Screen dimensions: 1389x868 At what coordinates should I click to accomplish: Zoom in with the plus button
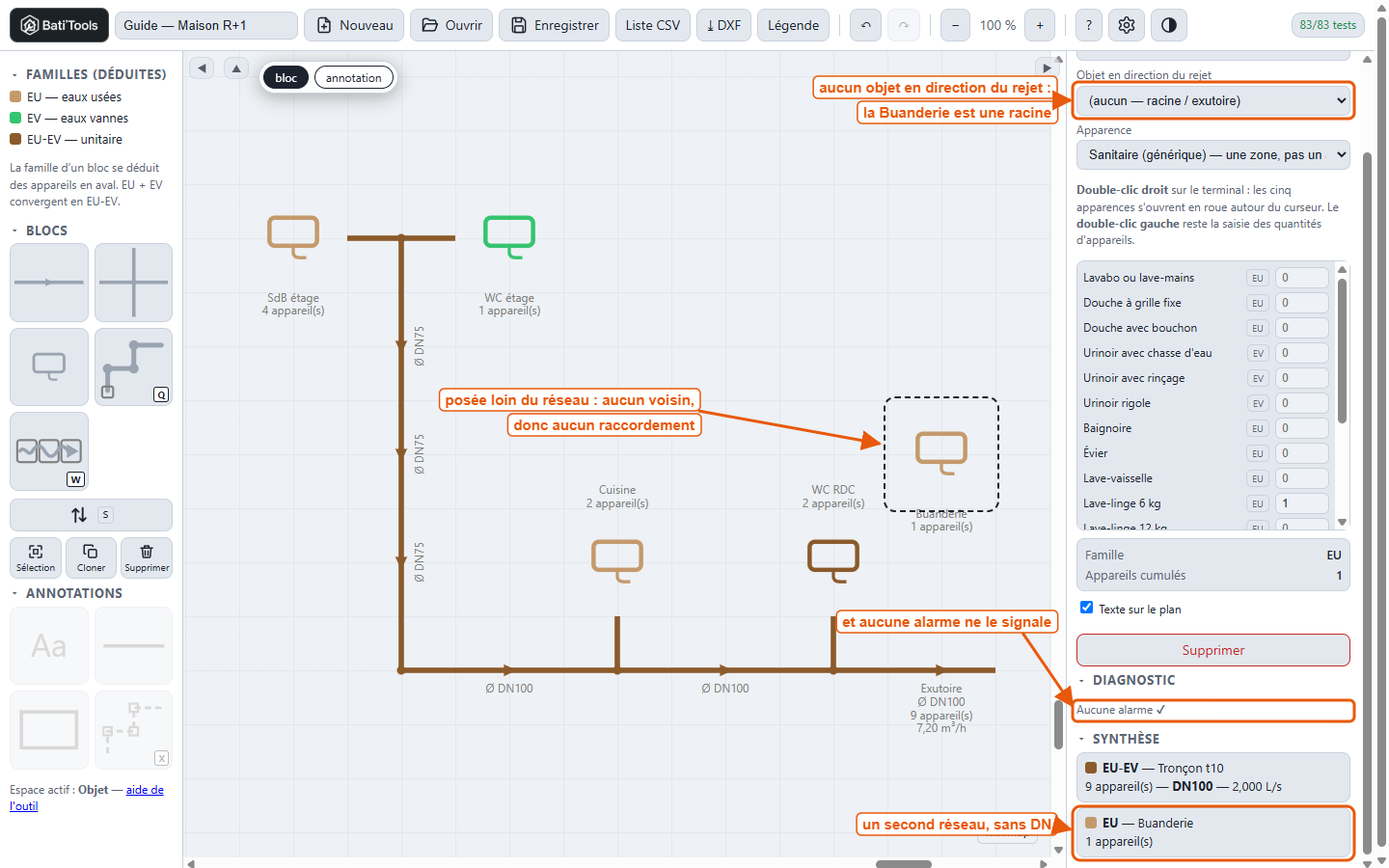[x=1040, y=25]
